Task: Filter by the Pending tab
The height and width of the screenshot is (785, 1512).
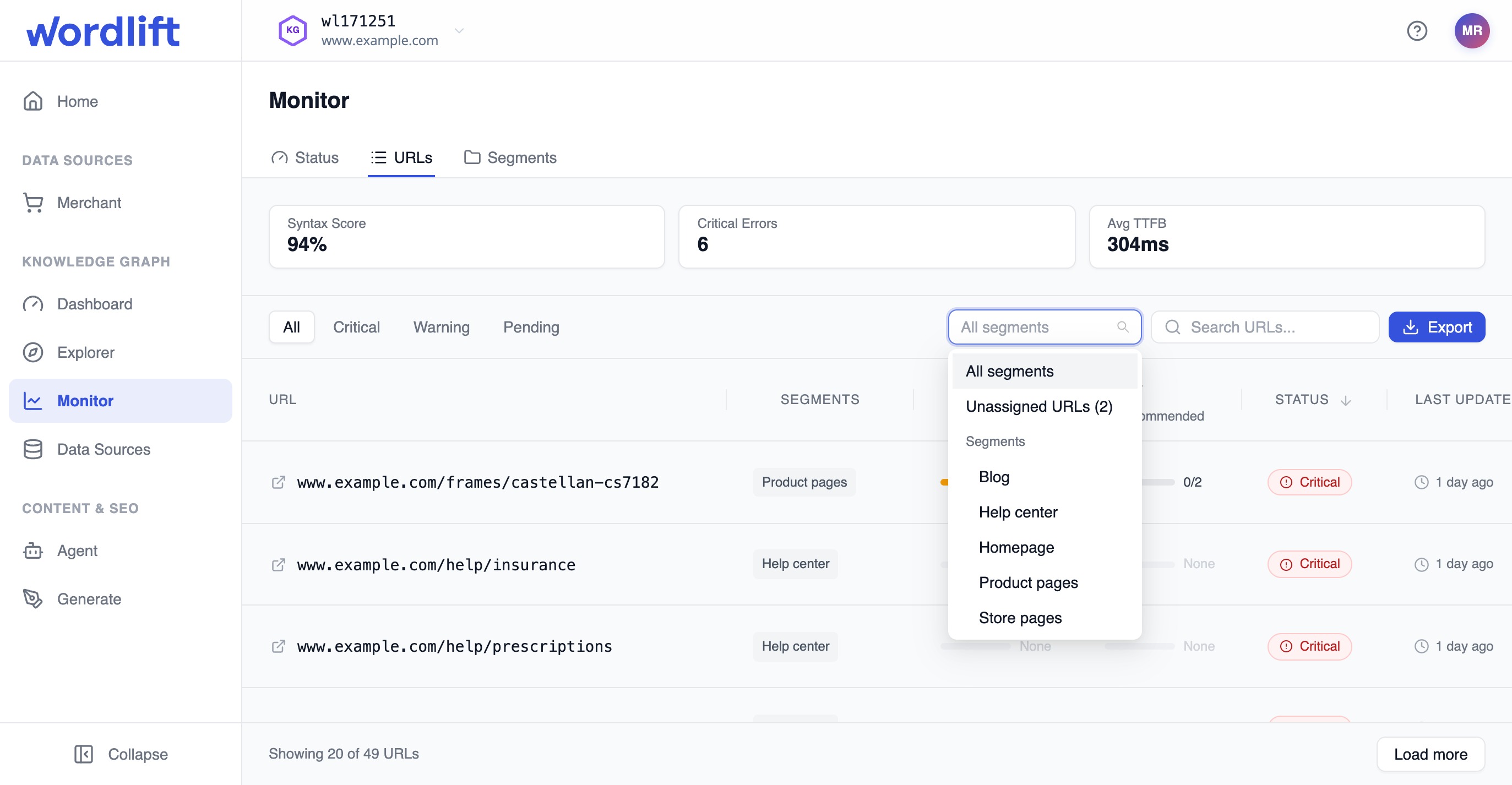Action: [x=531, y=327]
